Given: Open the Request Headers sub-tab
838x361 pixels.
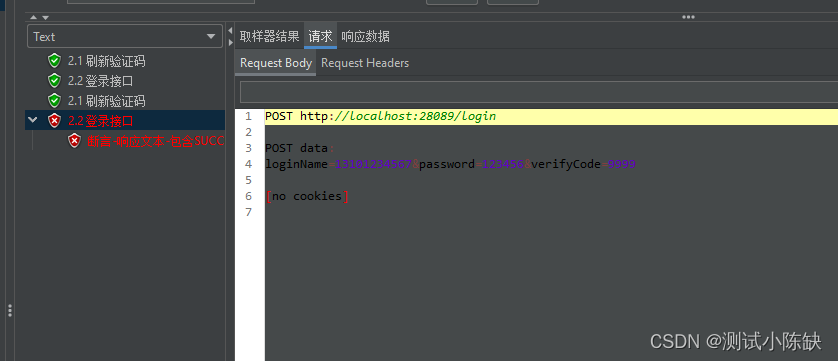Looking at the screenshot, I should click(365, 63).
